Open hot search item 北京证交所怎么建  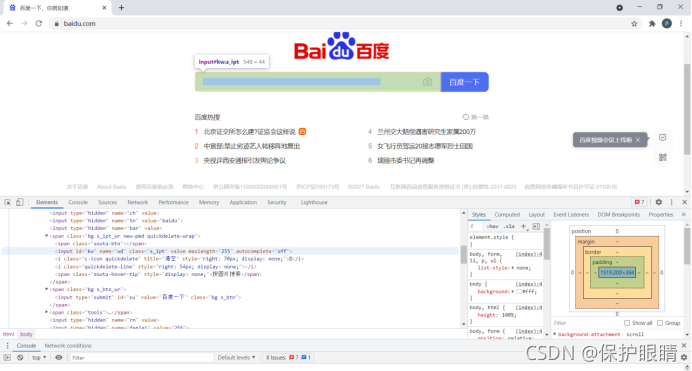tap(249, 131)
